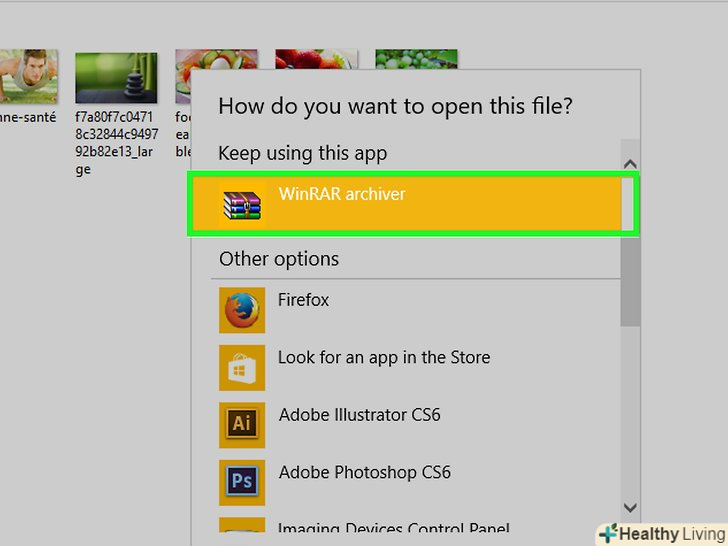The height and width of the screenshot is (546, 728).
Task: Select the strawberries thumbnail
Action: coord(317,59)
